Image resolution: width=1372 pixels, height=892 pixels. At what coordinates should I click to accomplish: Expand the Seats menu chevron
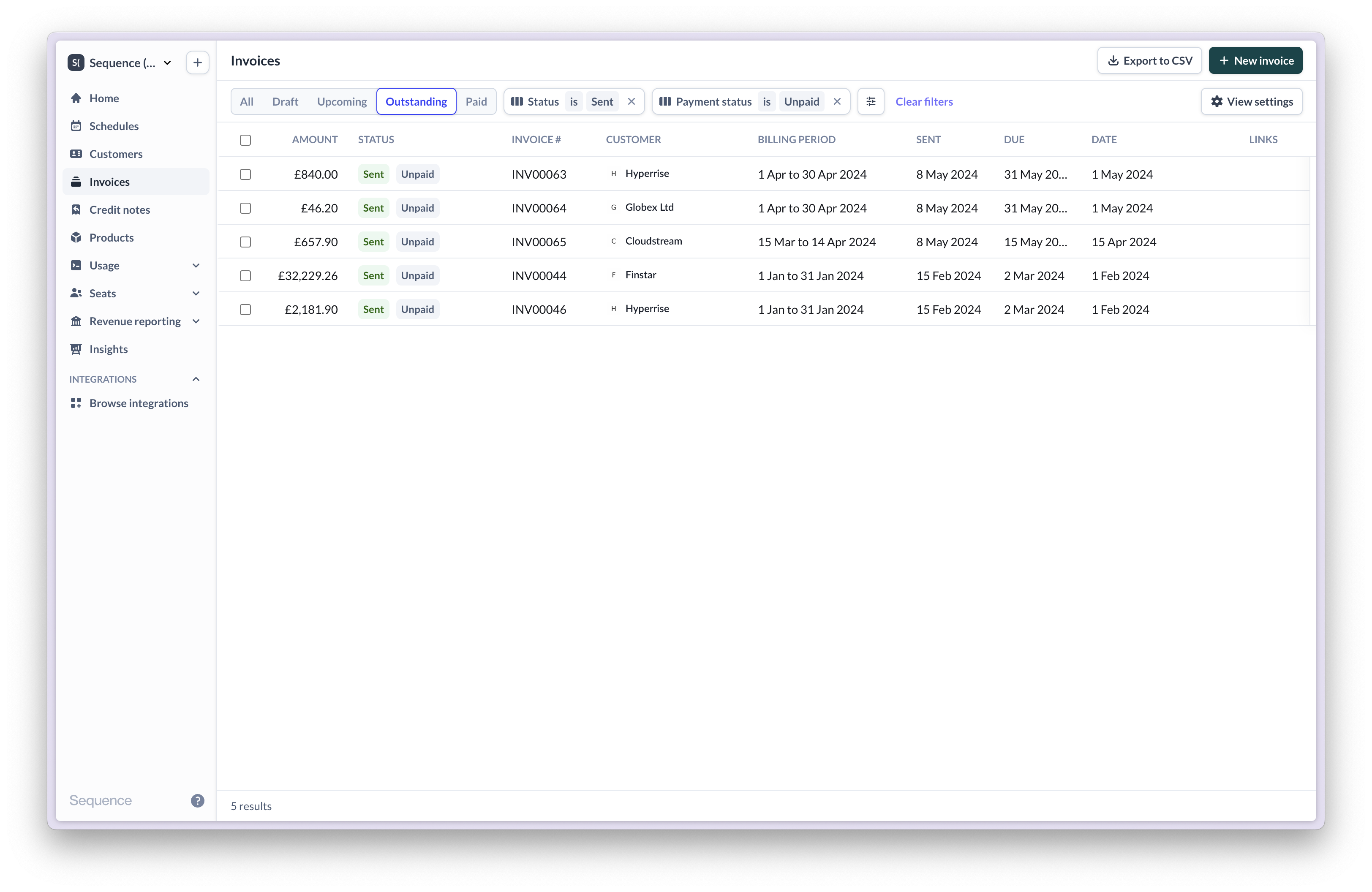pyautogui.click(x=196, y=293)
